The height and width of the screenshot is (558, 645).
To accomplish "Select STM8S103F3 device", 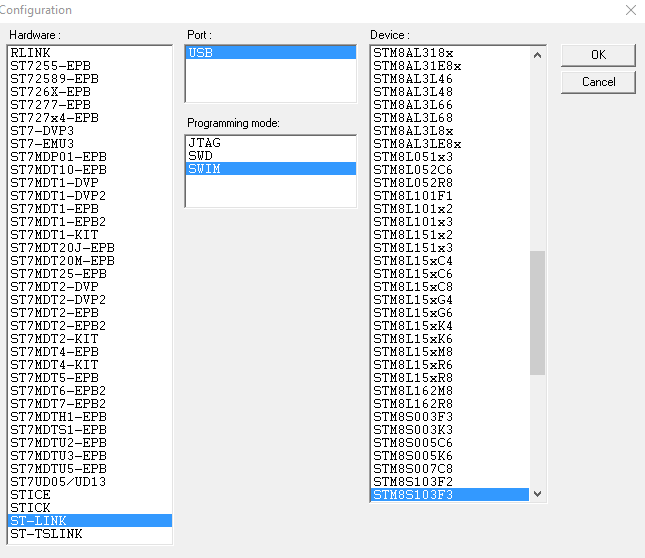I will click(x=450, y=495).
